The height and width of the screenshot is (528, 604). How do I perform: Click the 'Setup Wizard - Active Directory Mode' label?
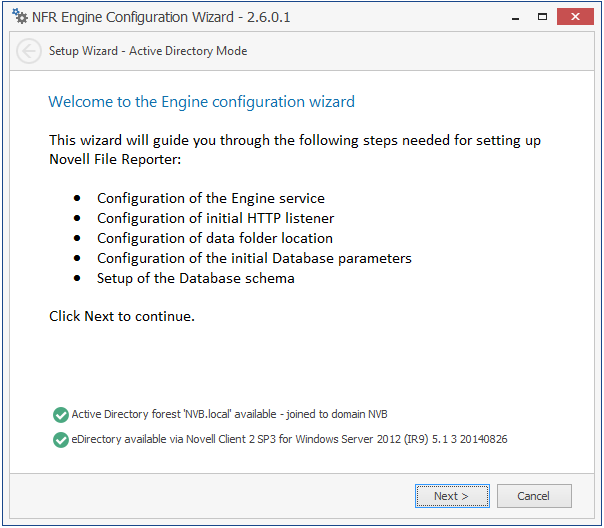[x=148, y=51]
